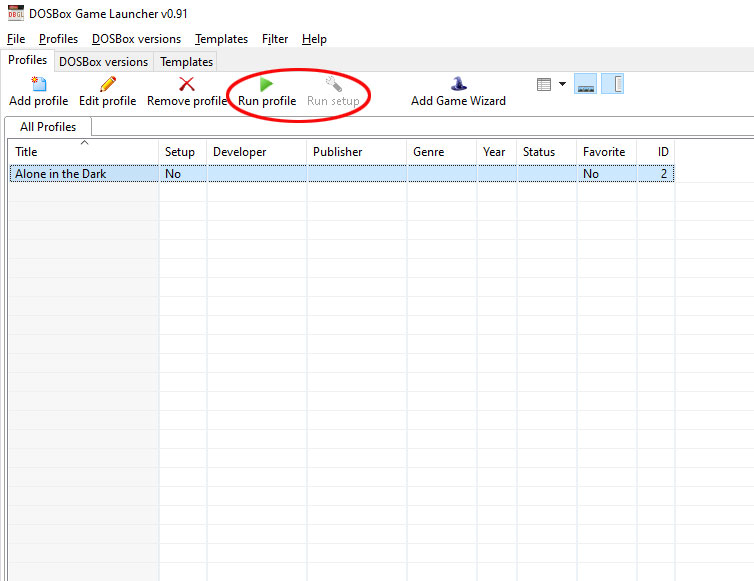The image size is (754, 581).
Task: Sort by the Setup column header
Action: click(x=183, y=152)
